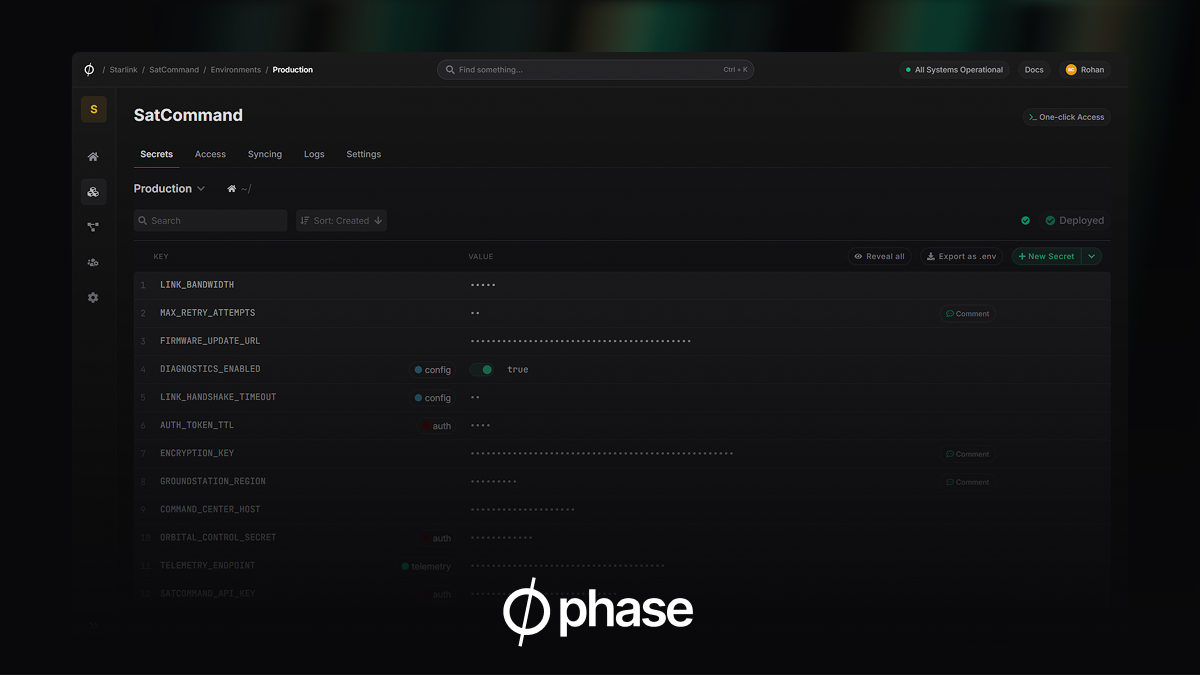
Task: Click Reveal all to show secret values
Action: point(879,256)
